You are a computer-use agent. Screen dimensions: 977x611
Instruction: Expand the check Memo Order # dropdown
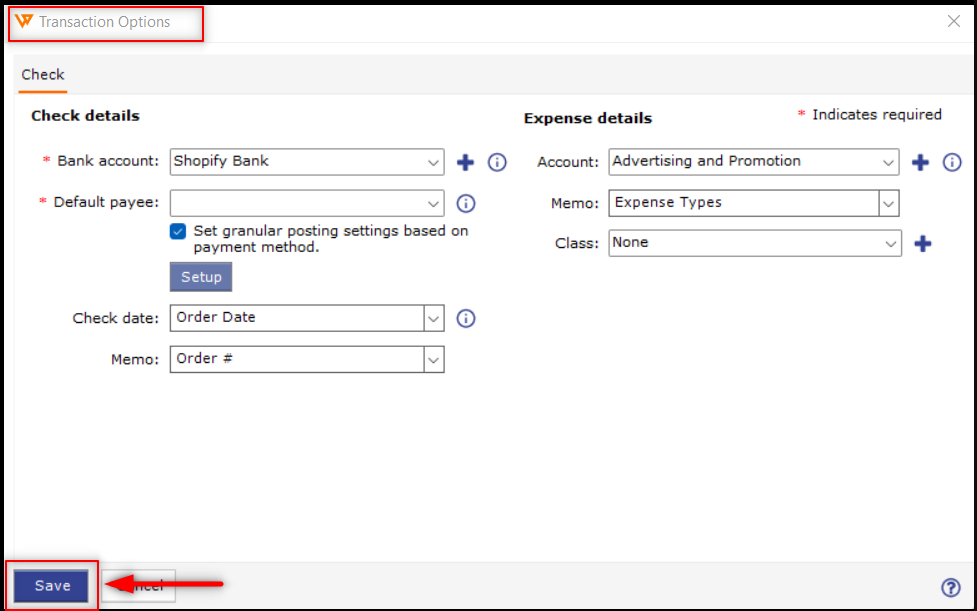[433, 359]
